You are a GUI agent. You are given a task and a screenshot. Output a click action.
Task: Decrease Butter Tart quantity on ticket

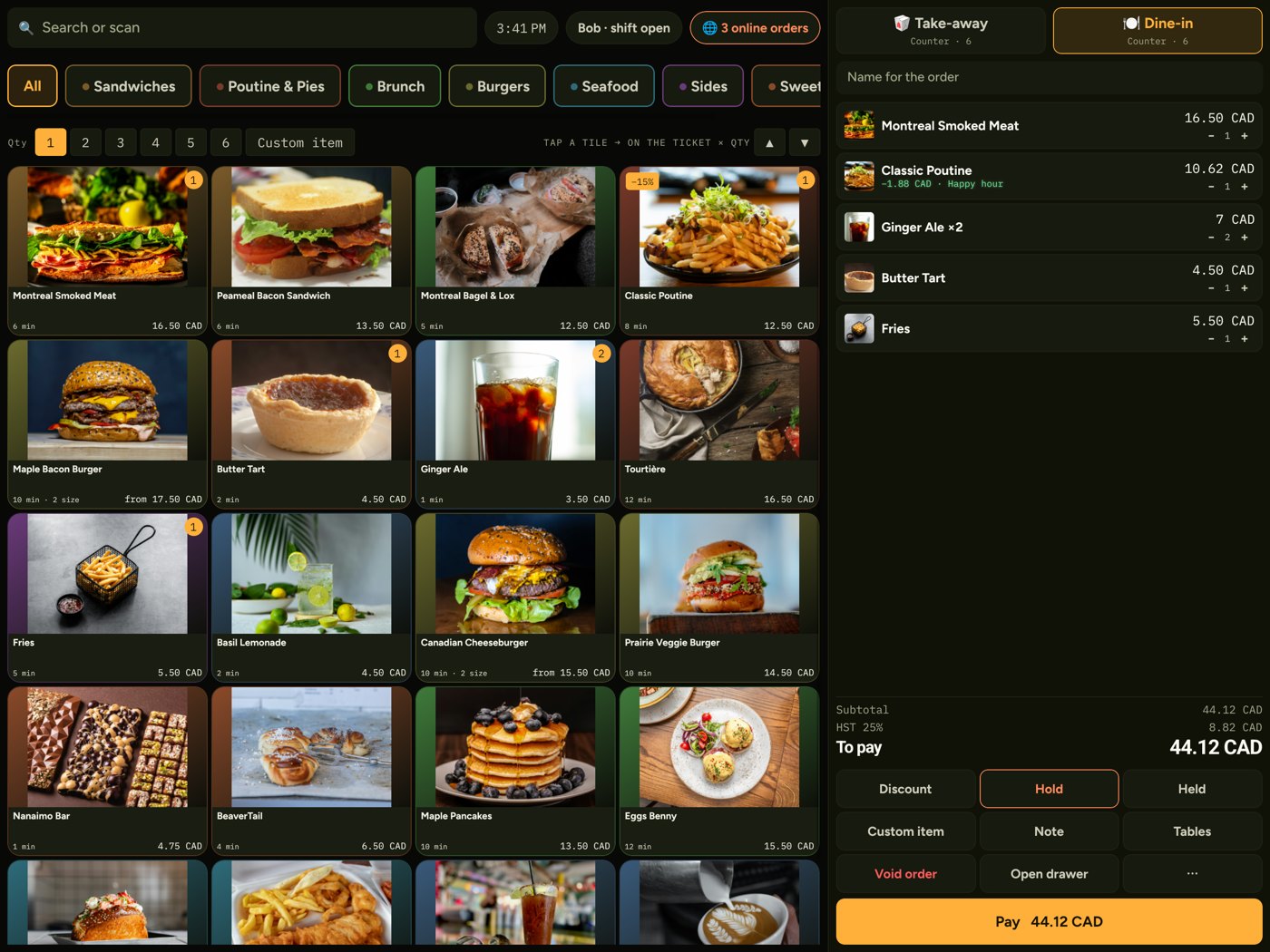(1211, 288)
